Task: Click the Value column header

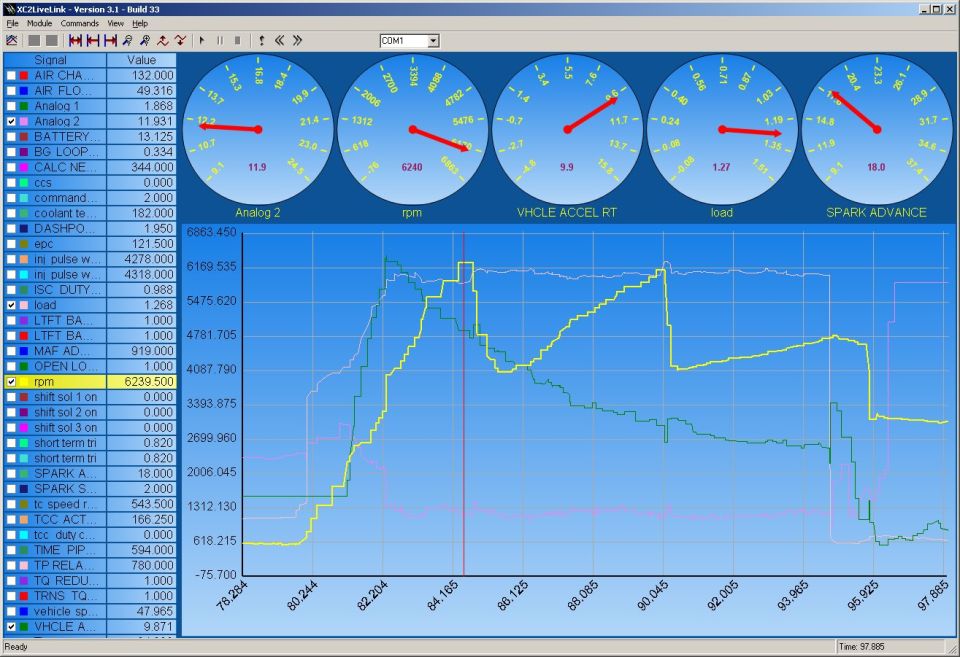Action: (141, 60)
